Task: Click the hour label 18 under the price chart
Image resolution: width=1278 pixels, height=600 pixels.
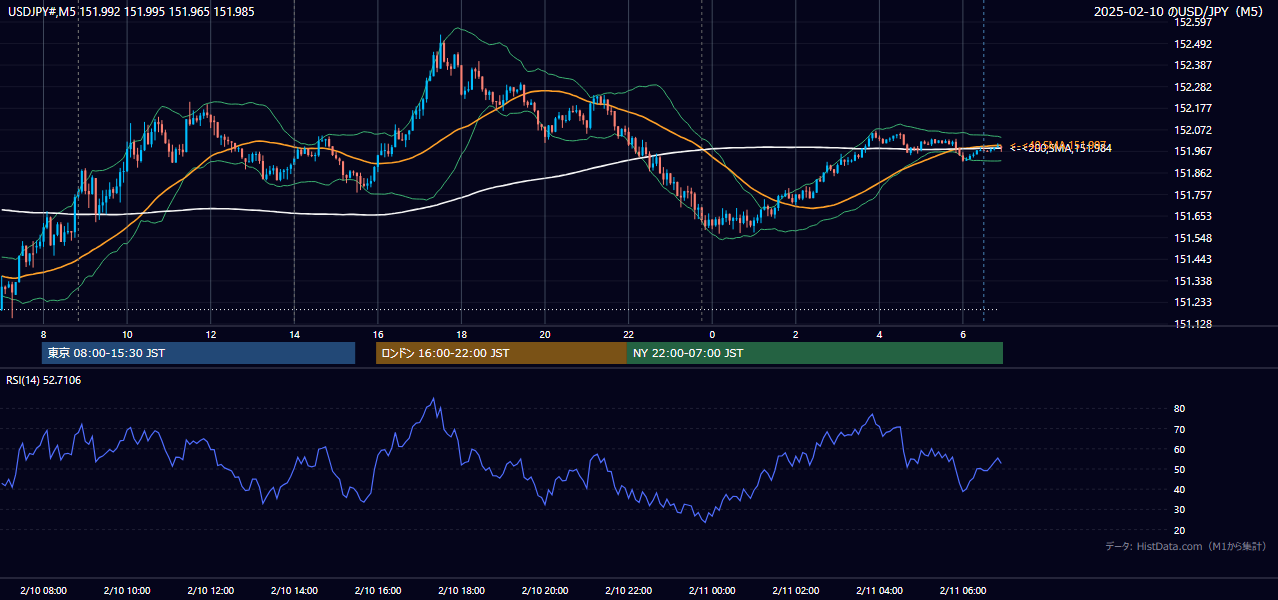Action: tap(461, 334)
